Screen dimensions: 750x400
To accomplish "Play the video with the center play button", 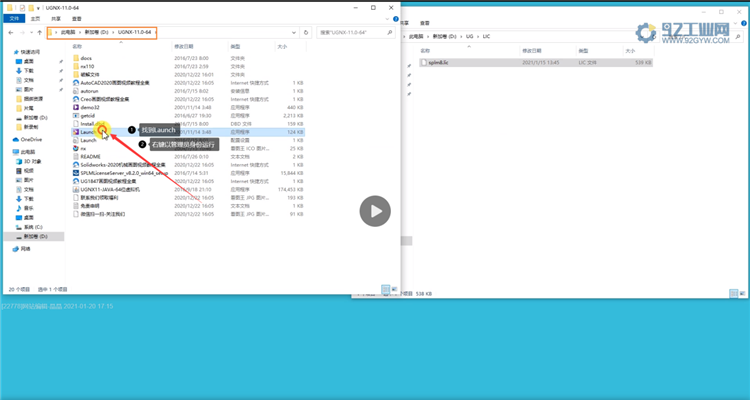I will coord(375,211).
